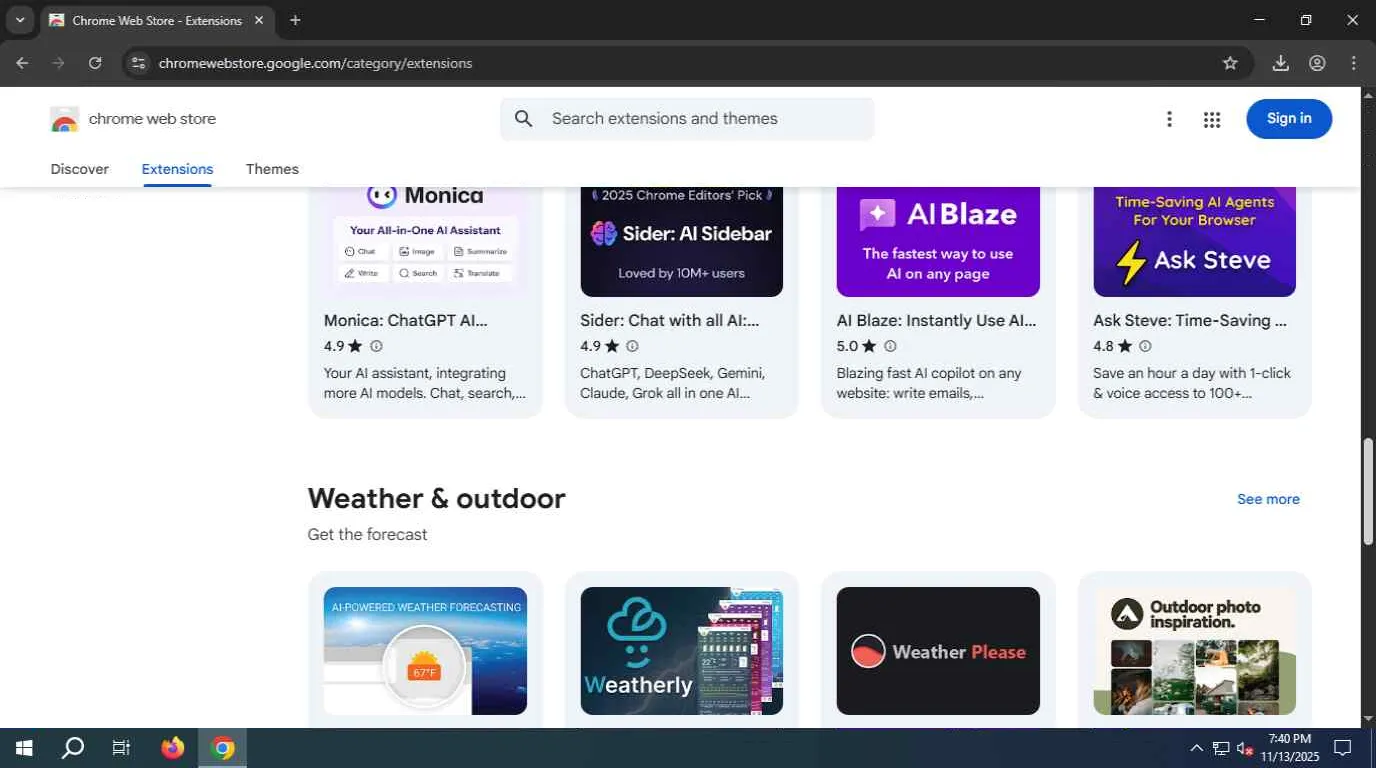The width and height of the screenshot is (1376, 768).
Task: Click the "Get the forecast" subtitle
Action: coord(367,535)
